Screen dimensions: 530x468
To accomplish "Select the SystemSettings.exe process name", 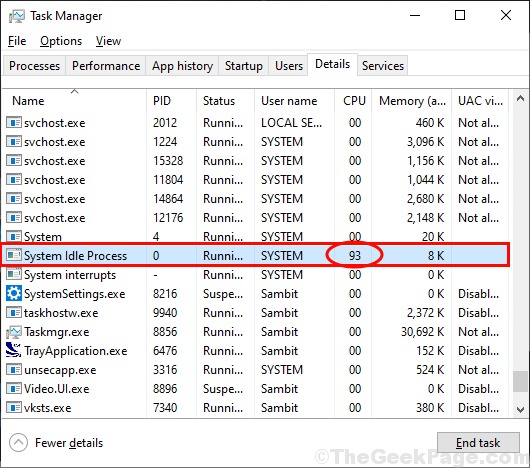I will coord(74,294).
